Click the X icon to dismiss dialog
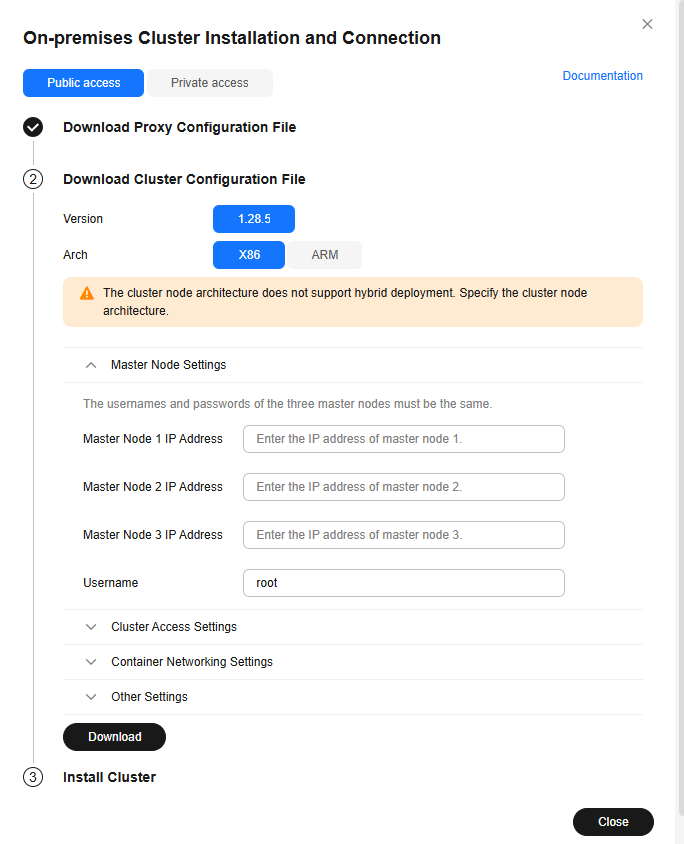 (x=647, y=24)
